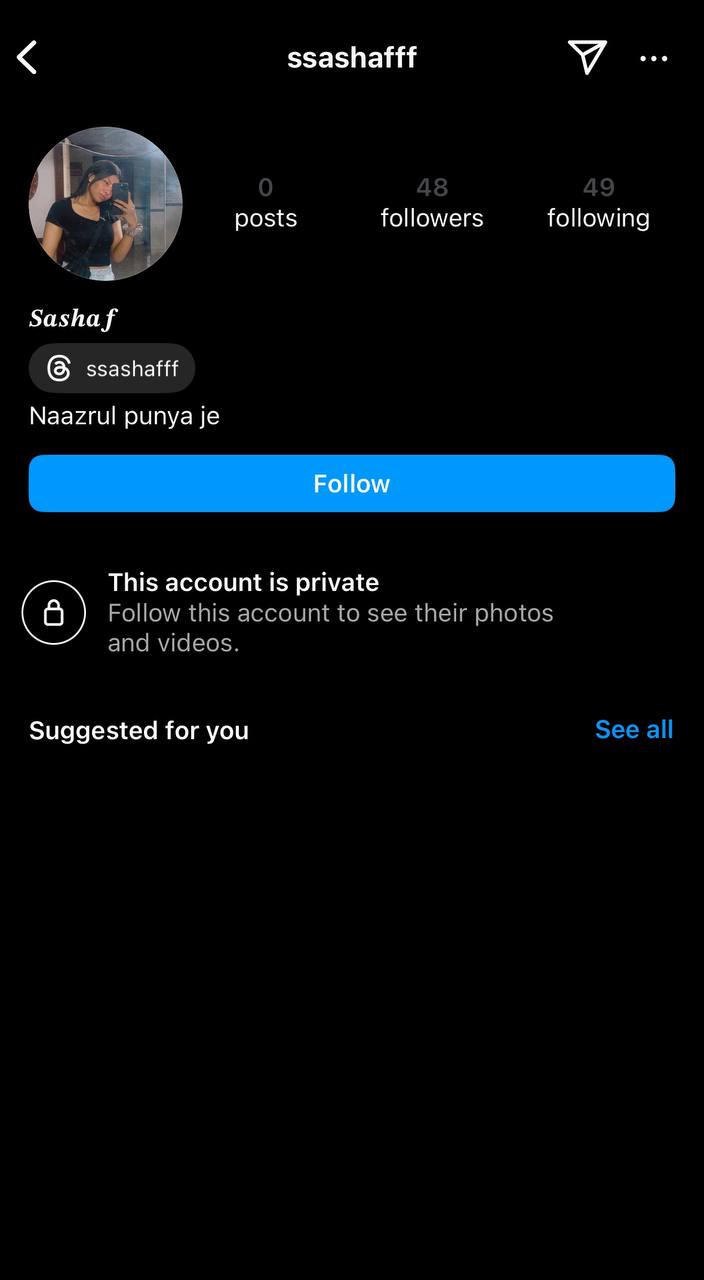Open the following list label
This screenshot has height=1280, width=704.
tap(598, 218)
